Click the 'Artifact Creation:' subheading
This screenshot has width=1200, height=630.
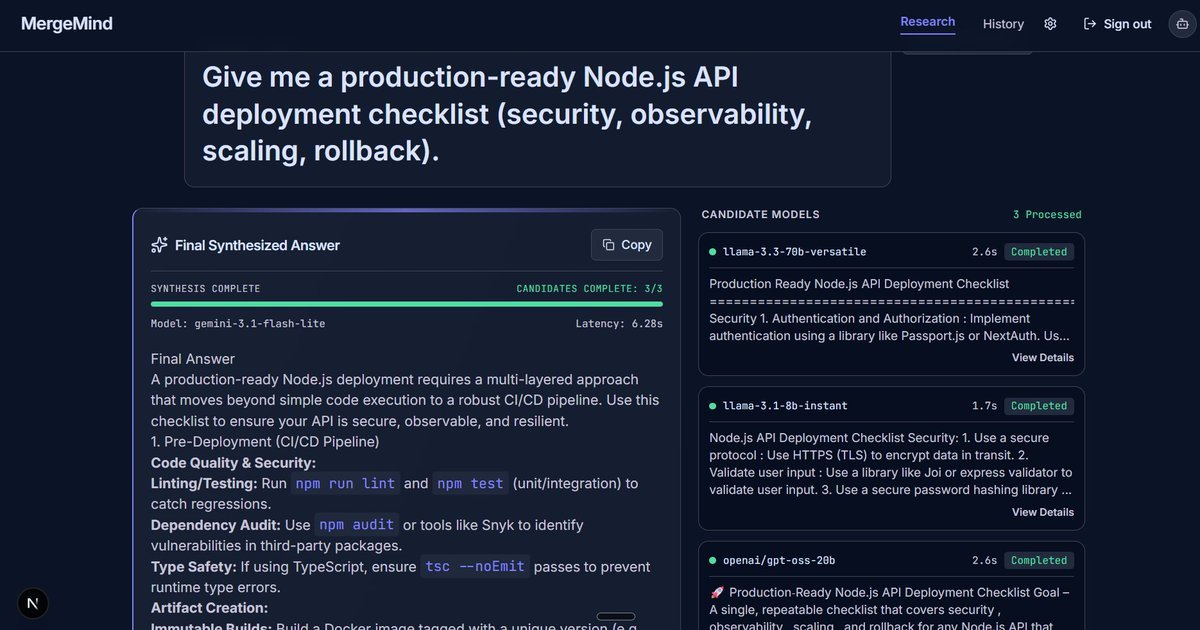tap(209, 608)
